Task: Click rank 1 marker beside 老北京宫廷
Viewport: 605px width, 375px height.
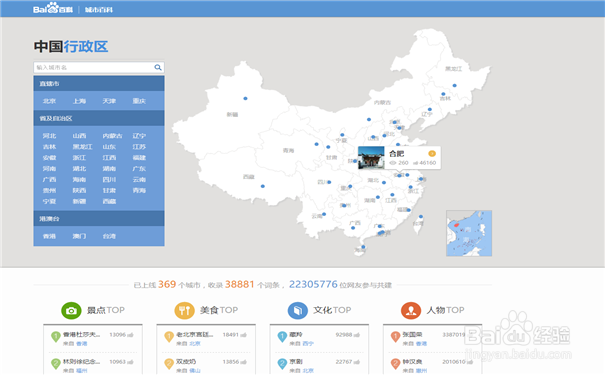Action: point(169,337)
